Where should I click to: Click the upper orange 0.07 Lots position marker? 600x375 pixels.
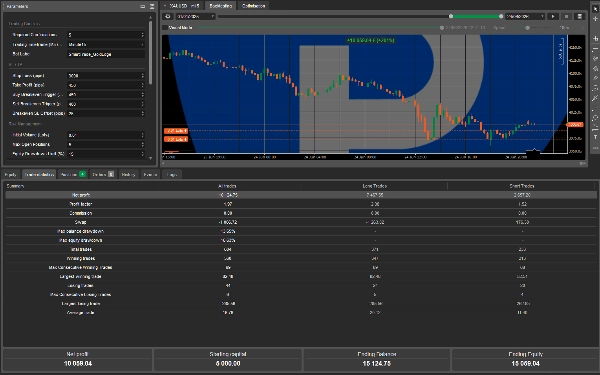pos(176,131)
